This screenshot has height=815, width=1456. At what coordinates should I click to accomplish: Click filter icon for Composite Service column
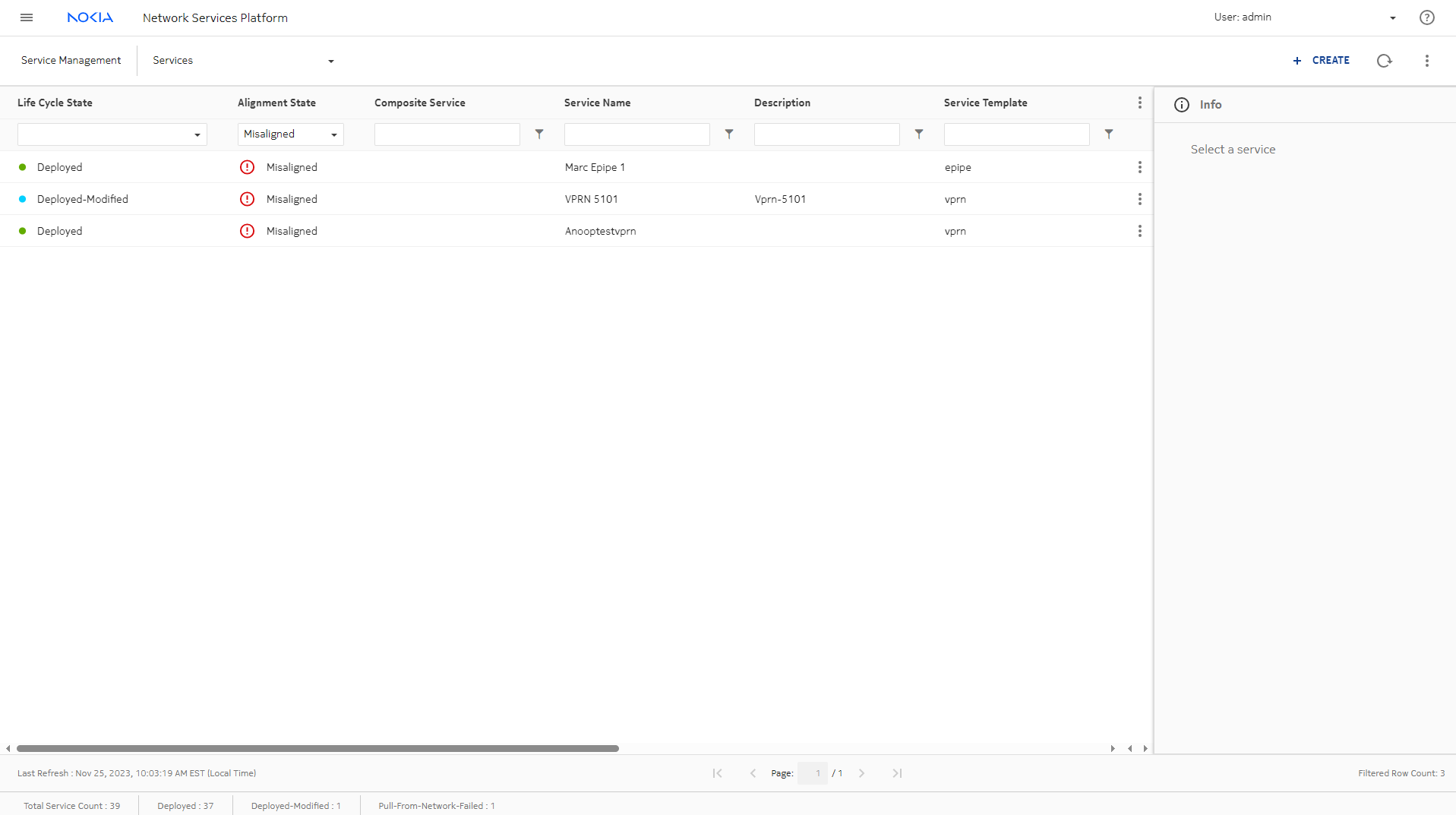click(x=538, y=134)
